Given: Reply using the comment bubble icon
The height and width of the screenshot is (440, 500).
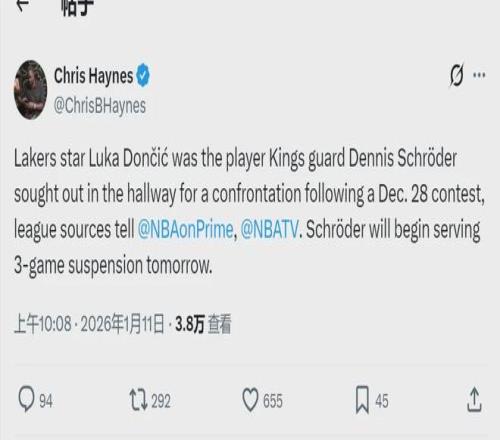Looking at the screenshot, I should tap(26, 399).
